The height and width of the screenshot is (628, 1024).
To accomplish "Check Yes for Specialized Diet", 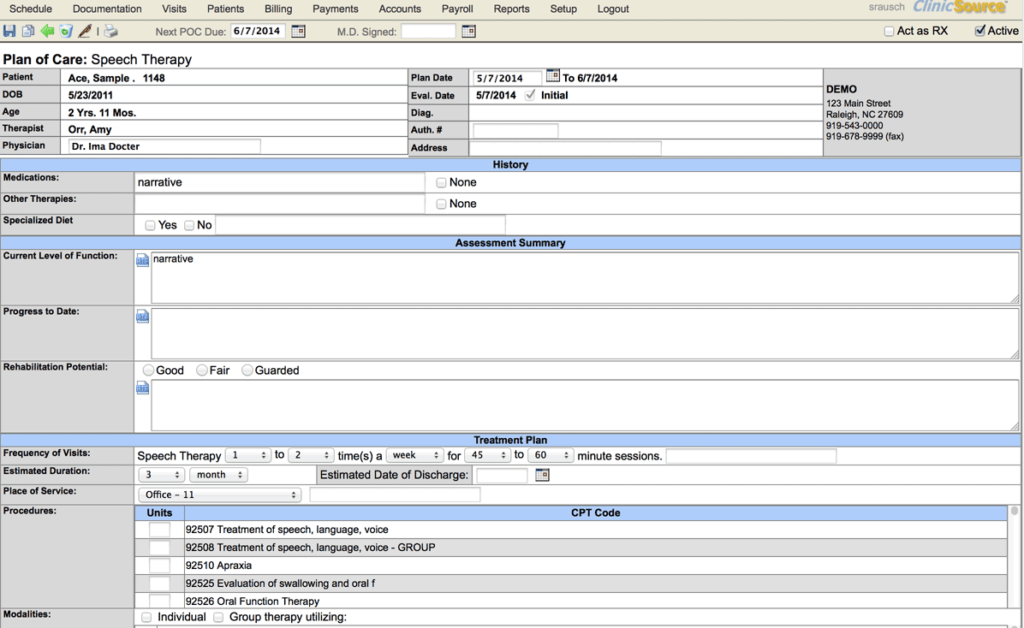I will point(150,225).
